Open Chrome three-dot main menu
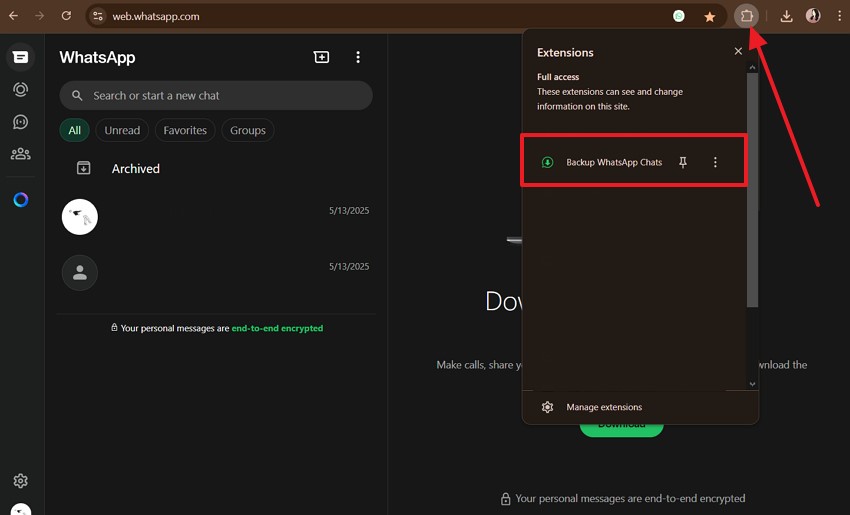 [x=838, y=16]
